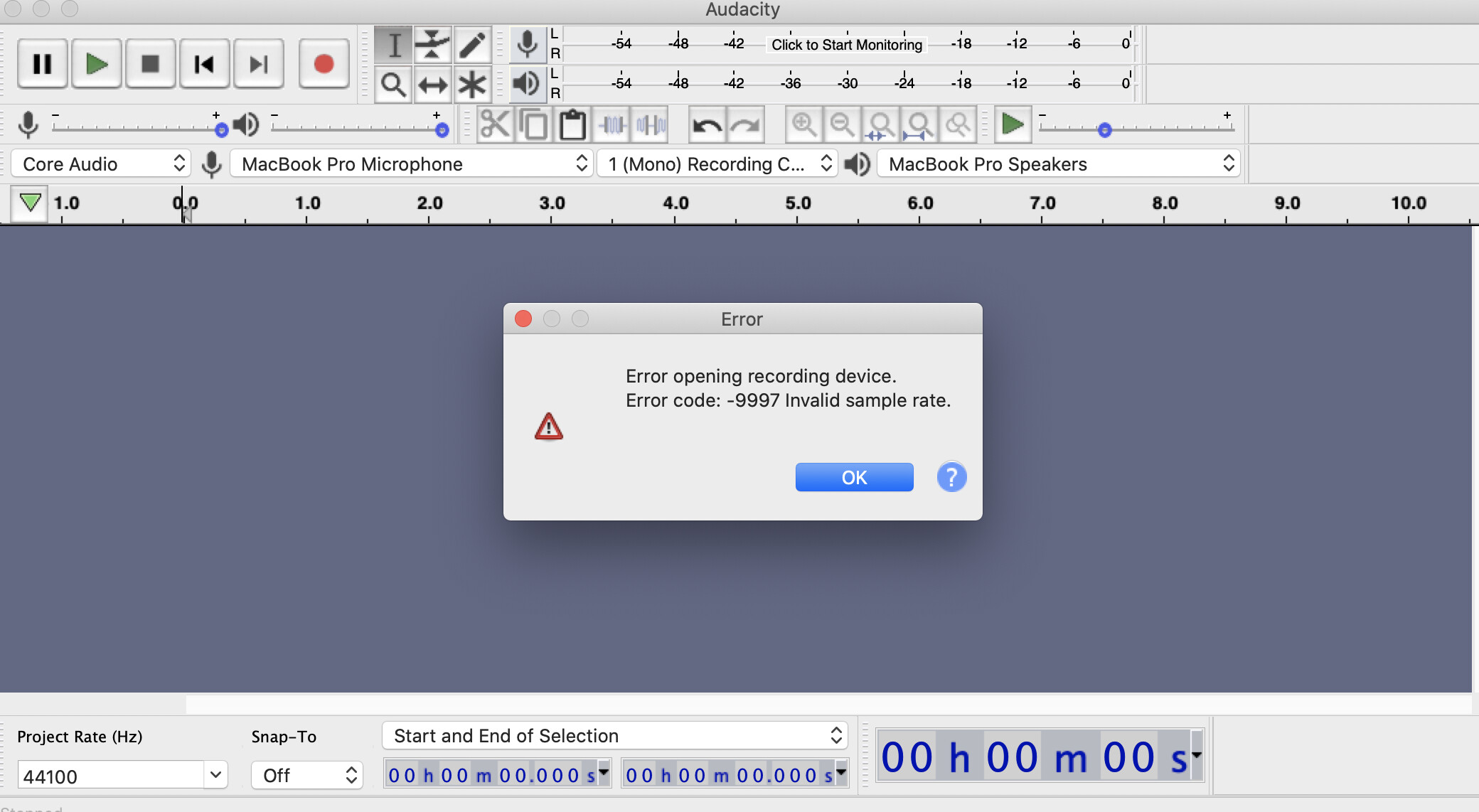
Task: Click to Start Monitoring on recording meter
Action: [847, 45]
